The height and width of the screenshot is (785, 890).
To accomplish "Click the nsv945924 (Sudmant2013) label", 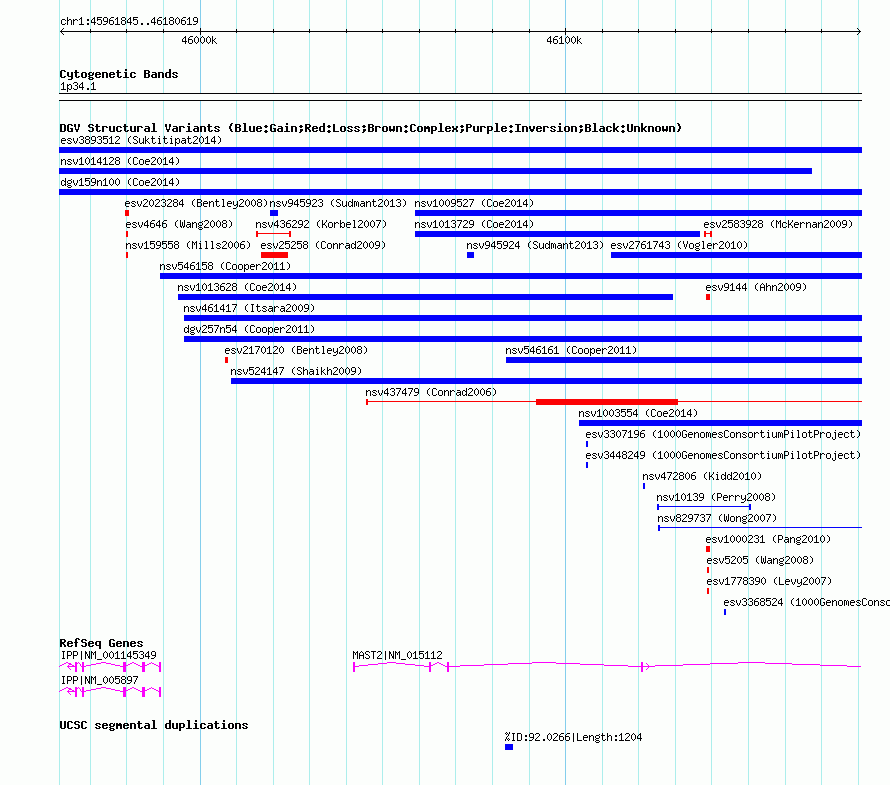I will coord(535,245).
